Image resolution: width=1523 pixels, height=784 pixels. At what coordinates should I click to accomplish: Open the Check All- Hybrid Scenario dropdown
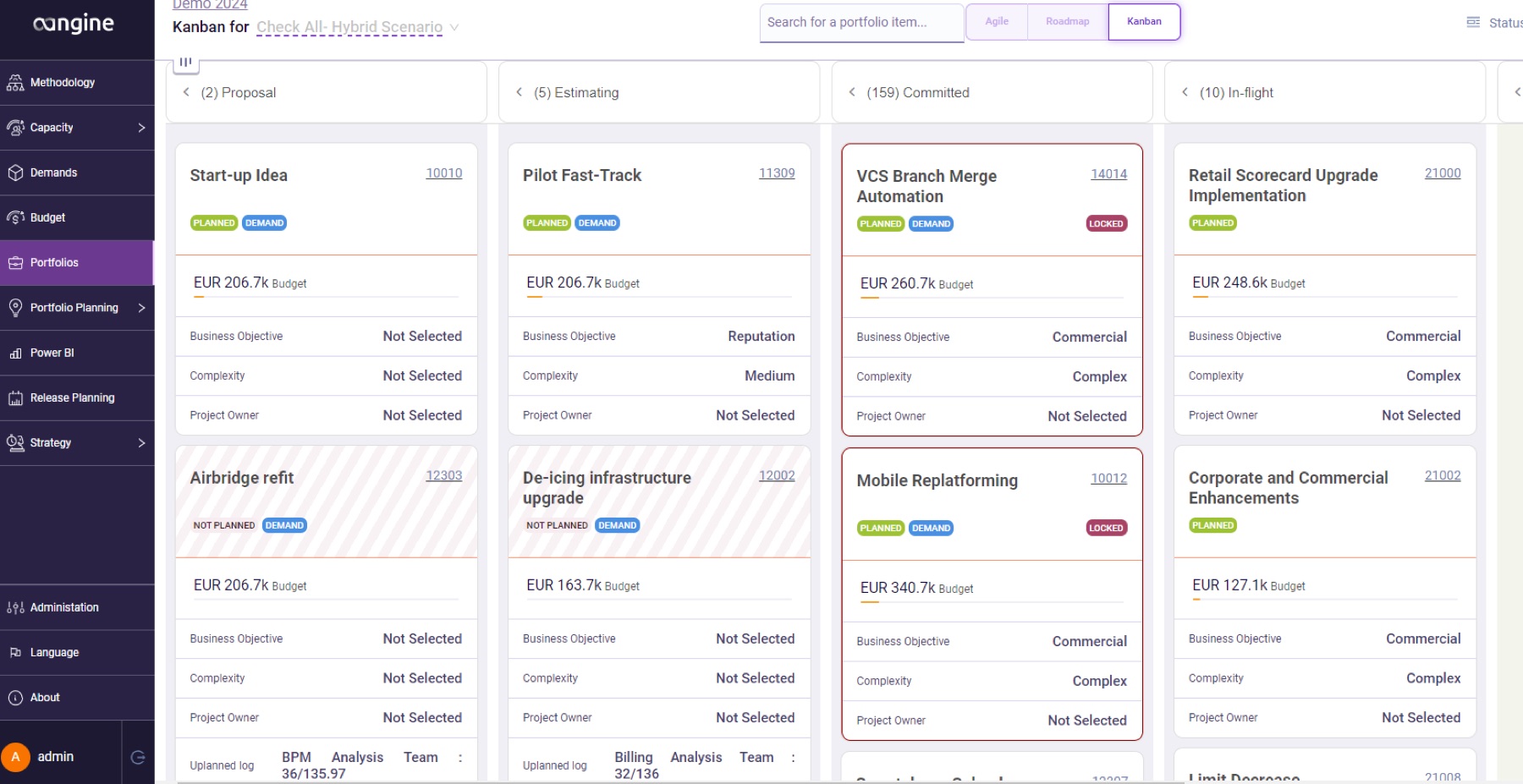pos(358,27)
